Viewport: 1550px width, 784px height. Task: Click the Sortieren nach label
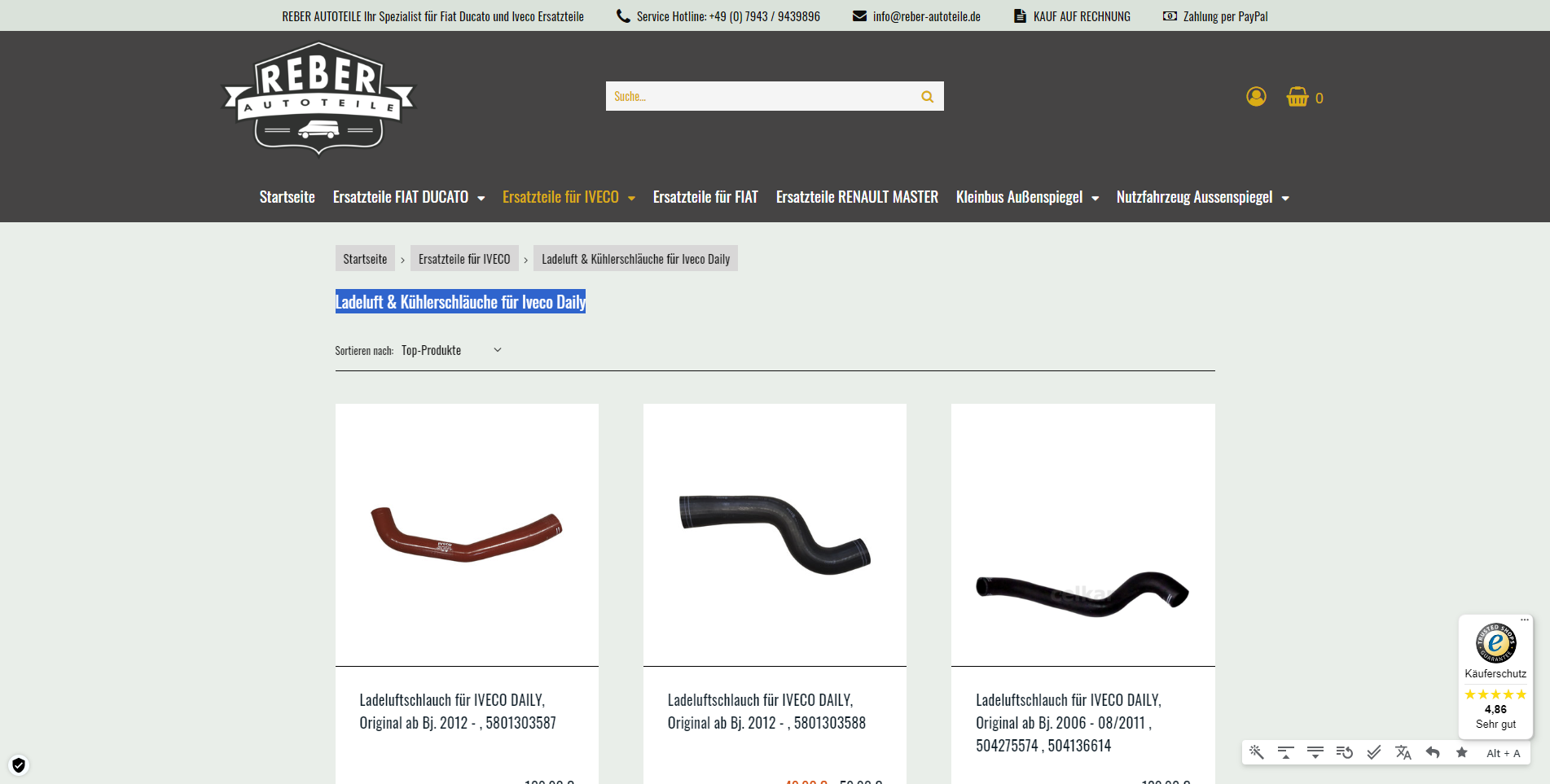364,351
